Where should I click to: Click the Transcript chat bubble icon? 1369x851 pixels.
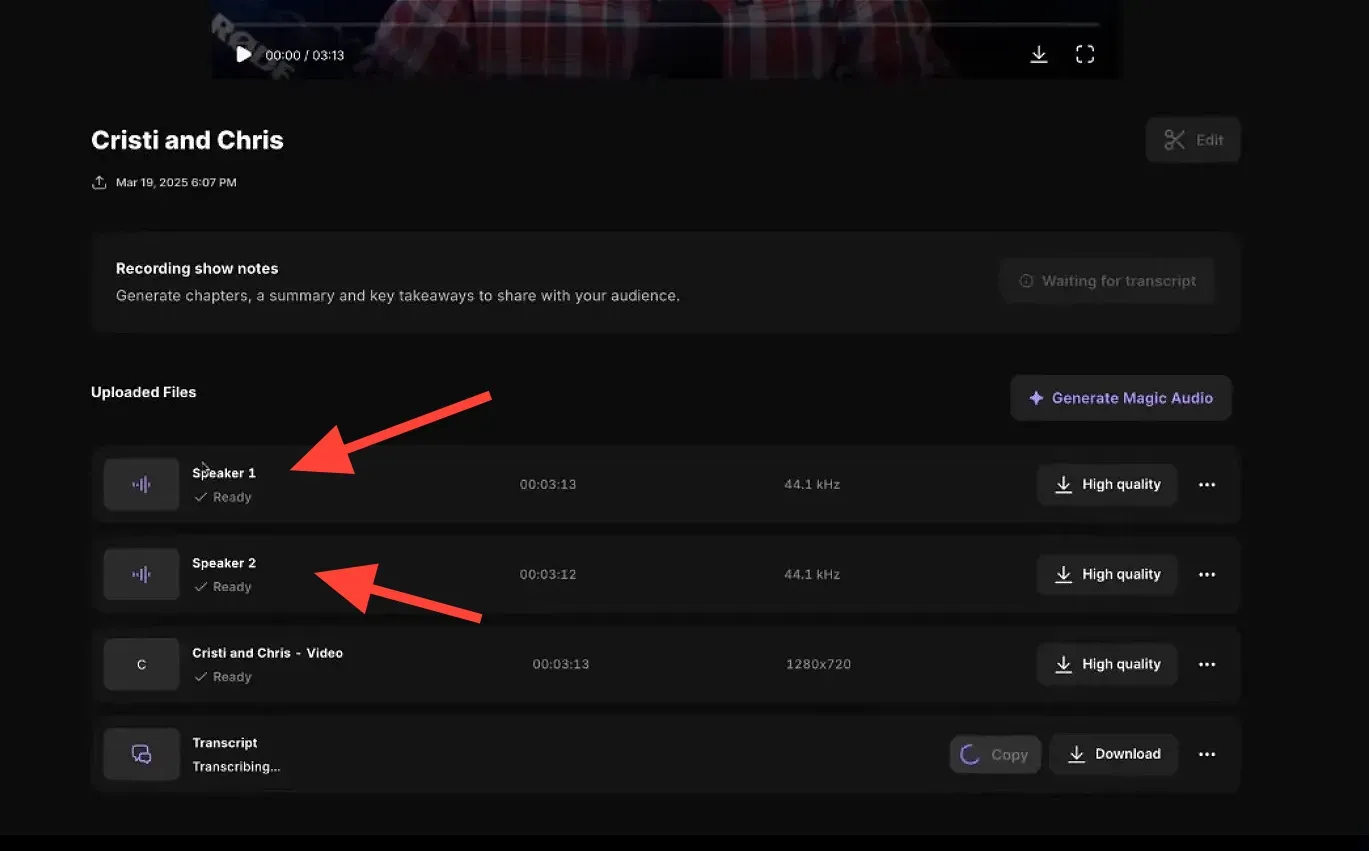tap(142, 755)
